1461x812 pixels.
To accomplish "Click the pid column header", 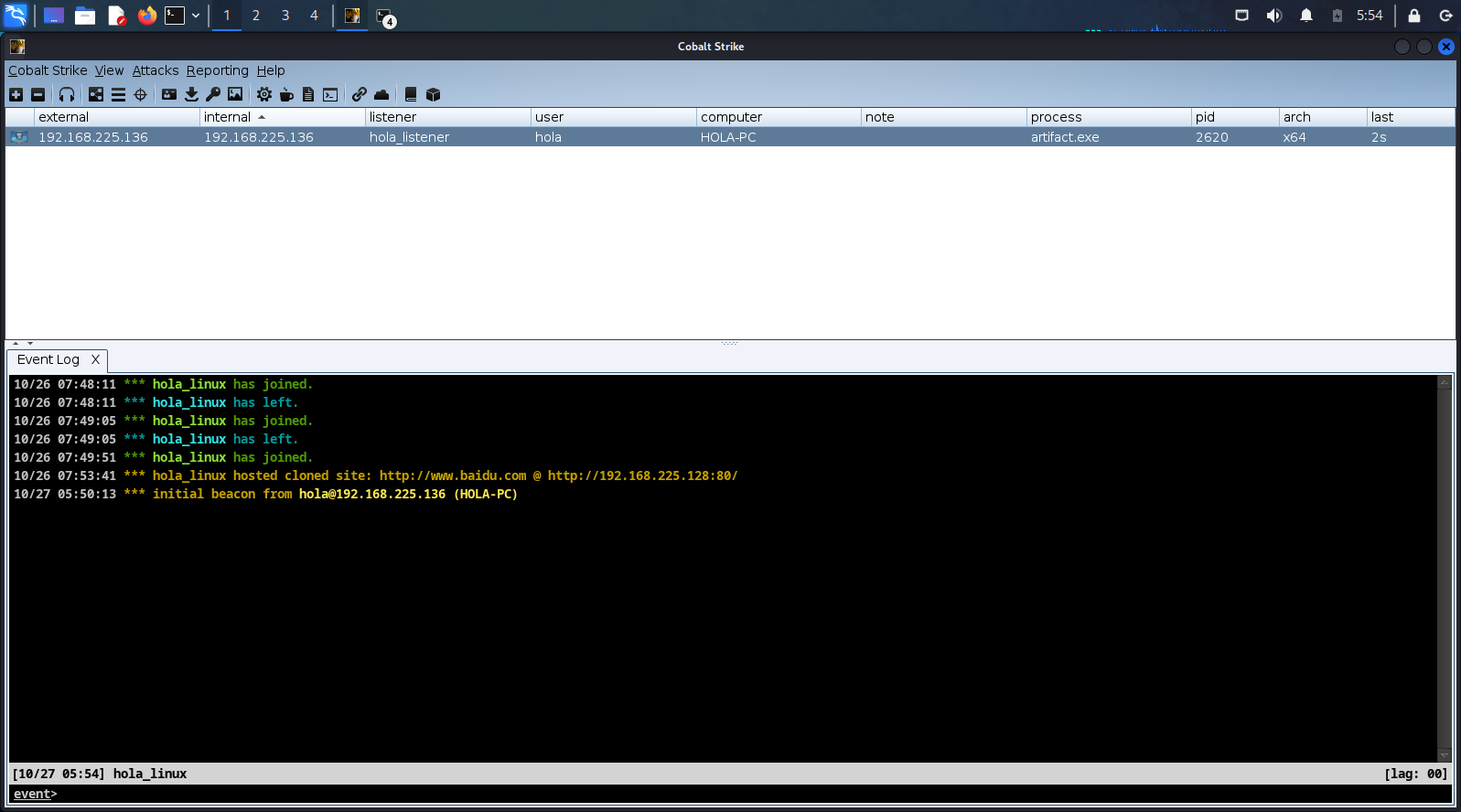I will [x=1235, y=117].
